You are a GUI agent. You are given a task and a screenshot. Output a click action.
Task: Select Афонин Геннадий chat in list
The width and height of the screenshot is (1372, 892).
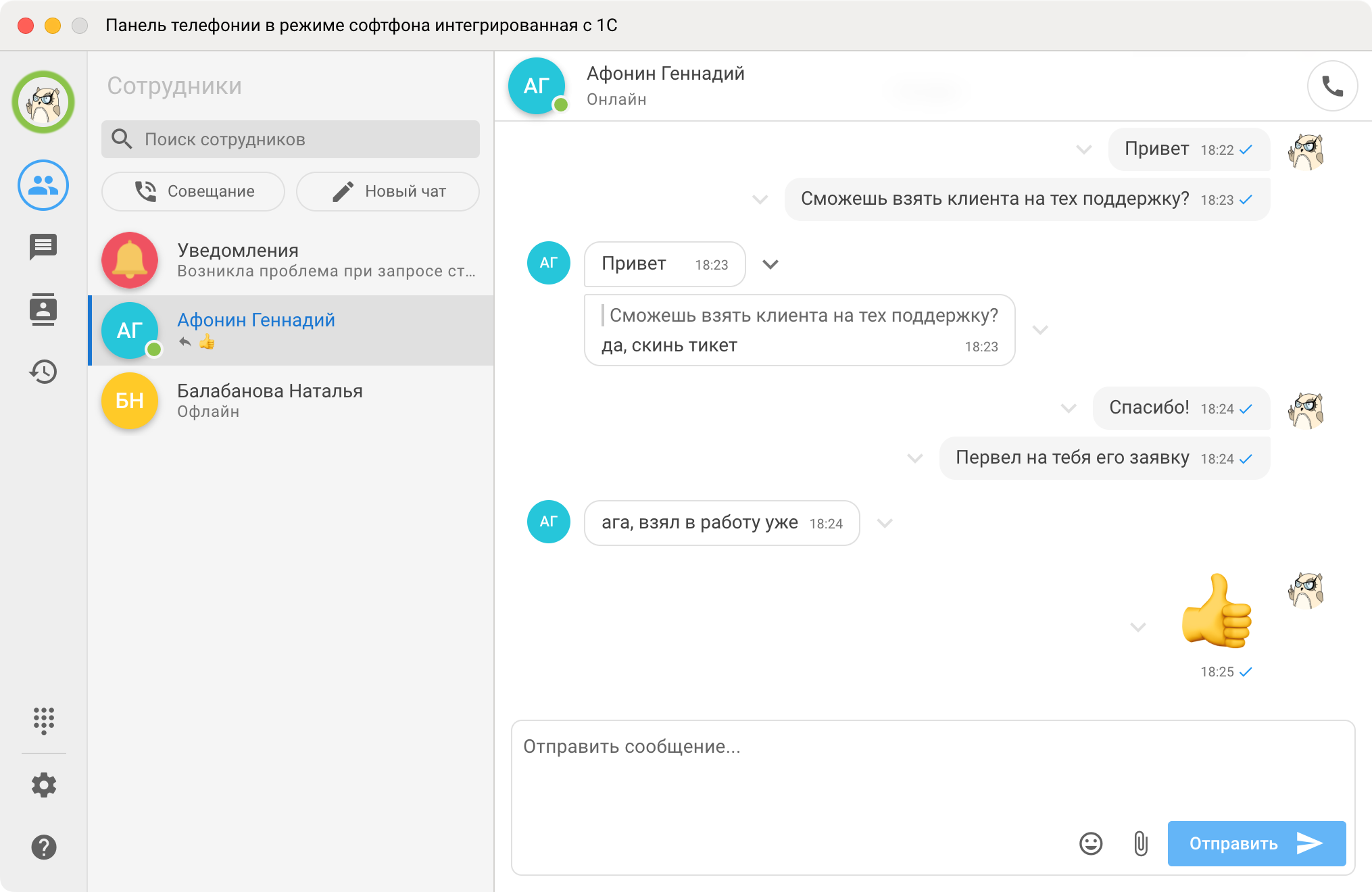pos(291,330)
